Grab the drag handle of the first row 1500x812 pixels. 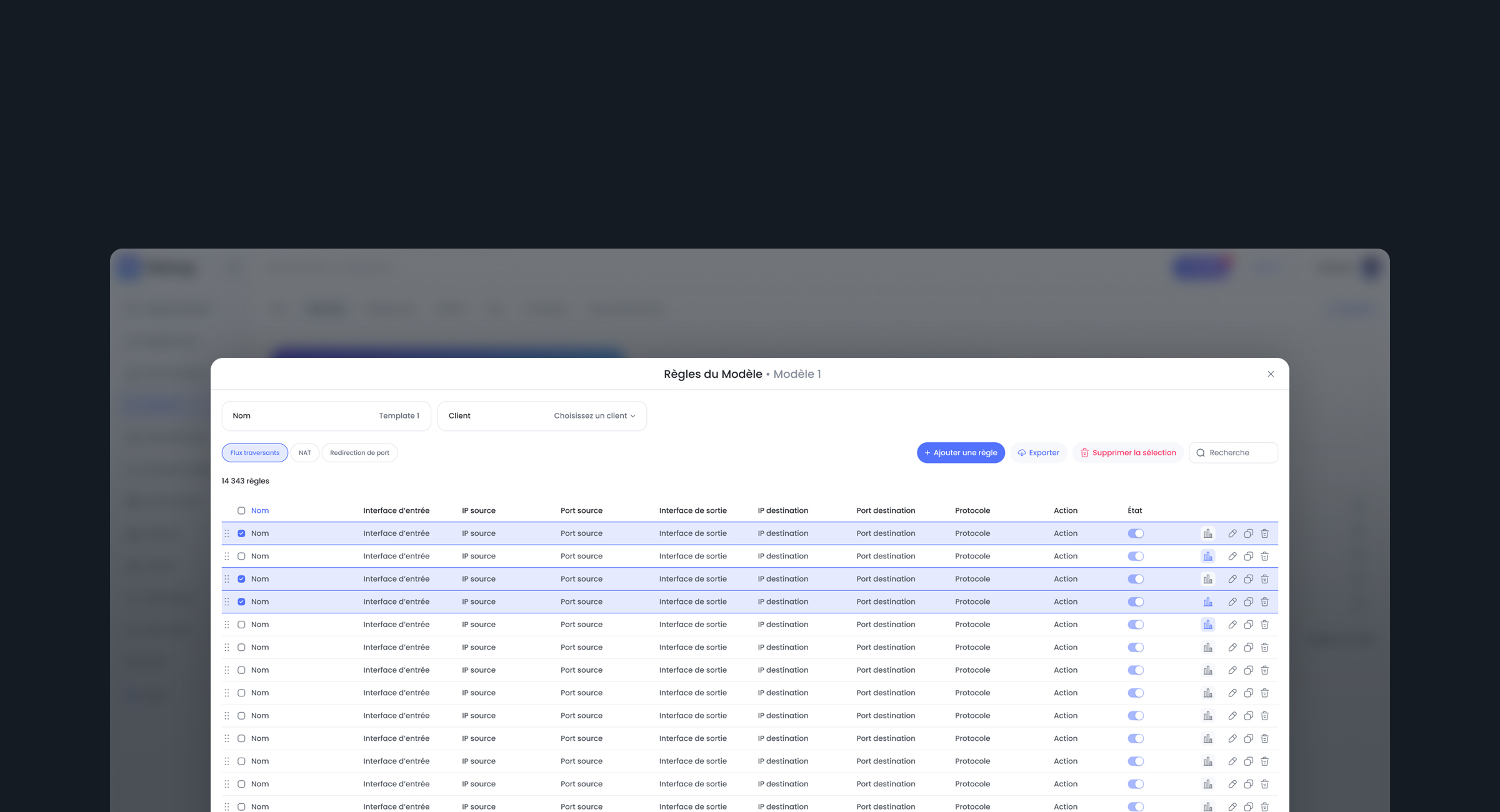[x=227, y=533]
